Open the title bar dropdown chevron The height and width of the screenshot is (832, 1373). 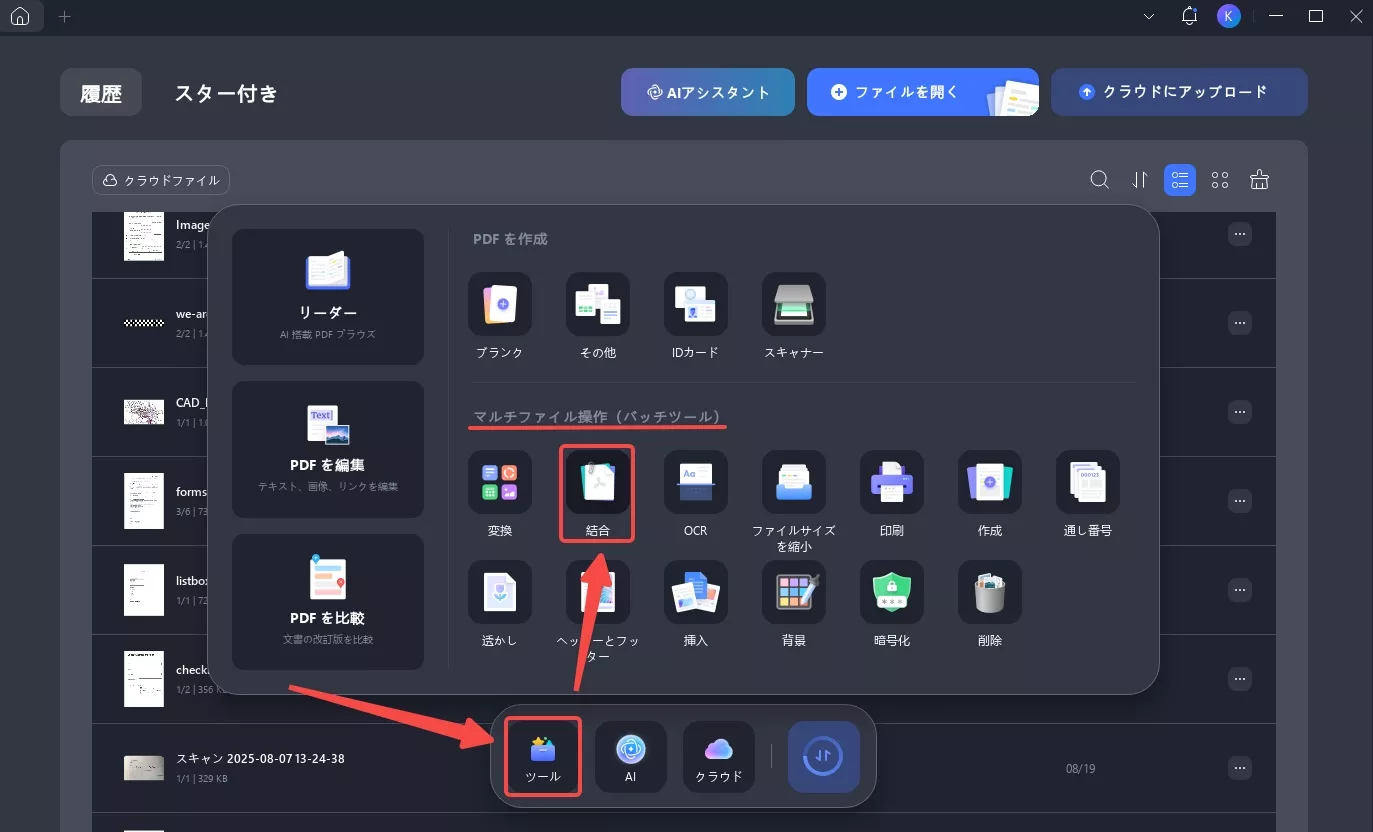1149,16
